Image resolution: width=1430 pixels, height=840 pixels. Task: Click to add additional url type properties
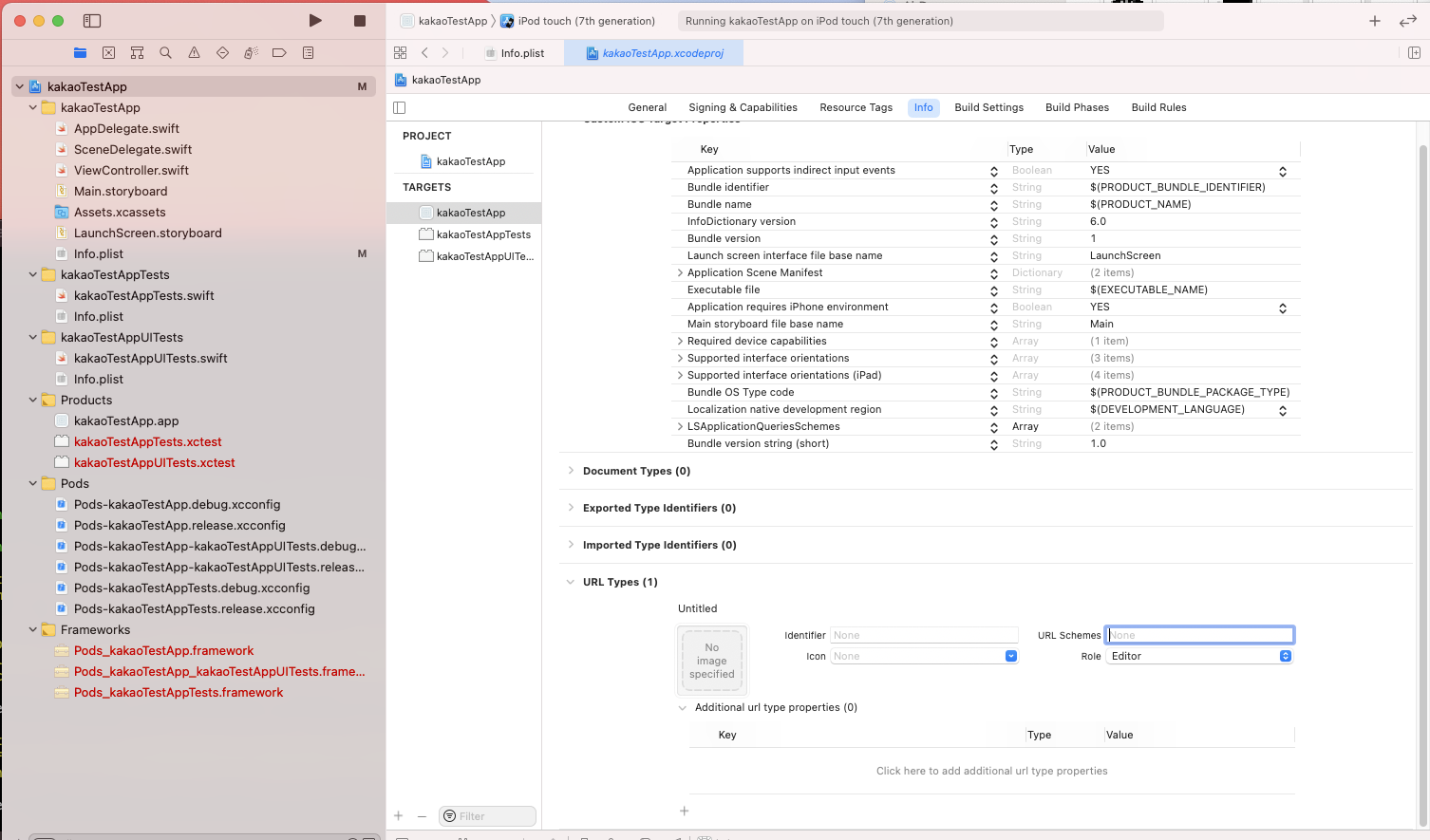(991, 771)
